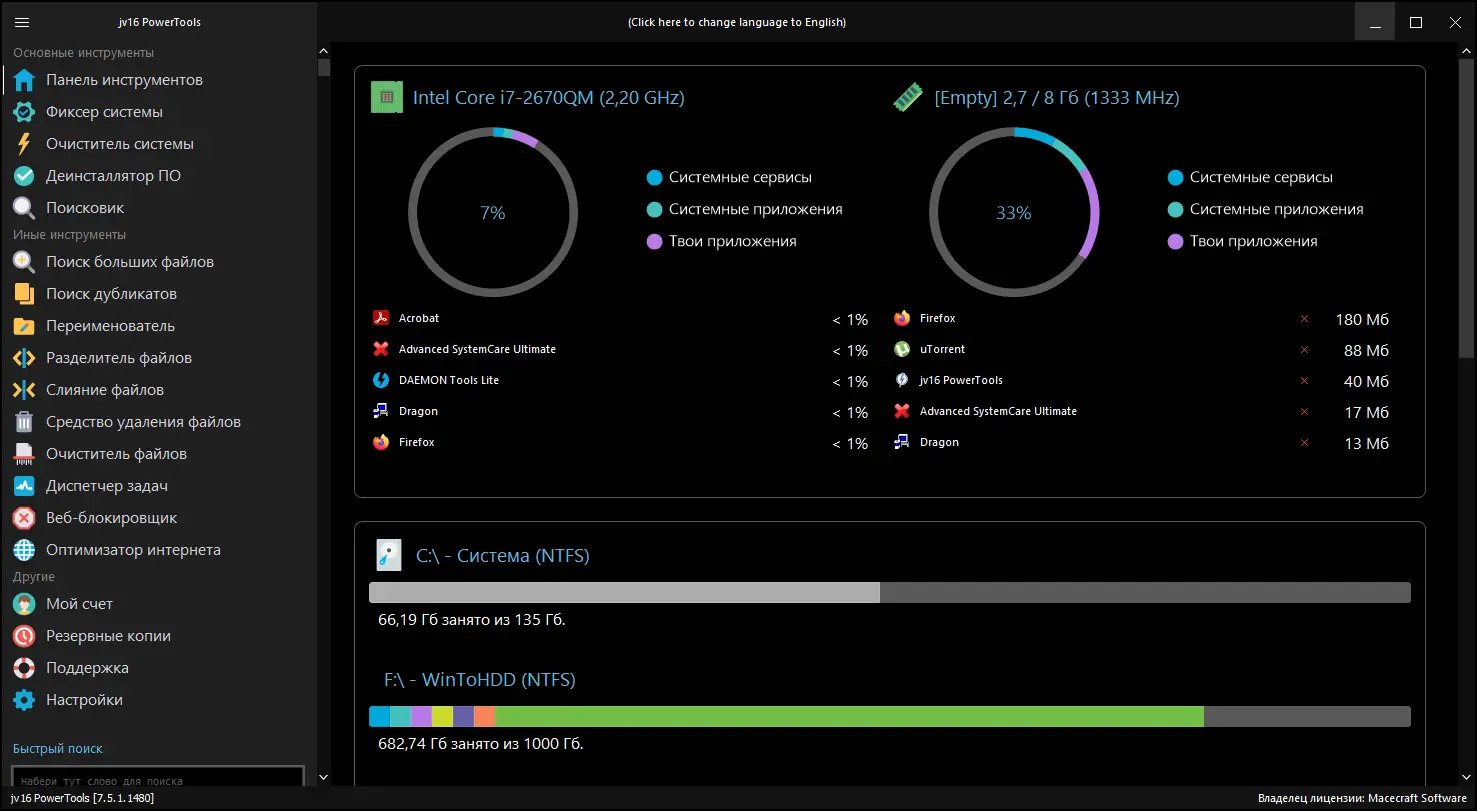Click the monitor icon for Диспетчер задач
Image resolution: width=1477 pixels, height=811 pixels.
click(x=25, y=486)
